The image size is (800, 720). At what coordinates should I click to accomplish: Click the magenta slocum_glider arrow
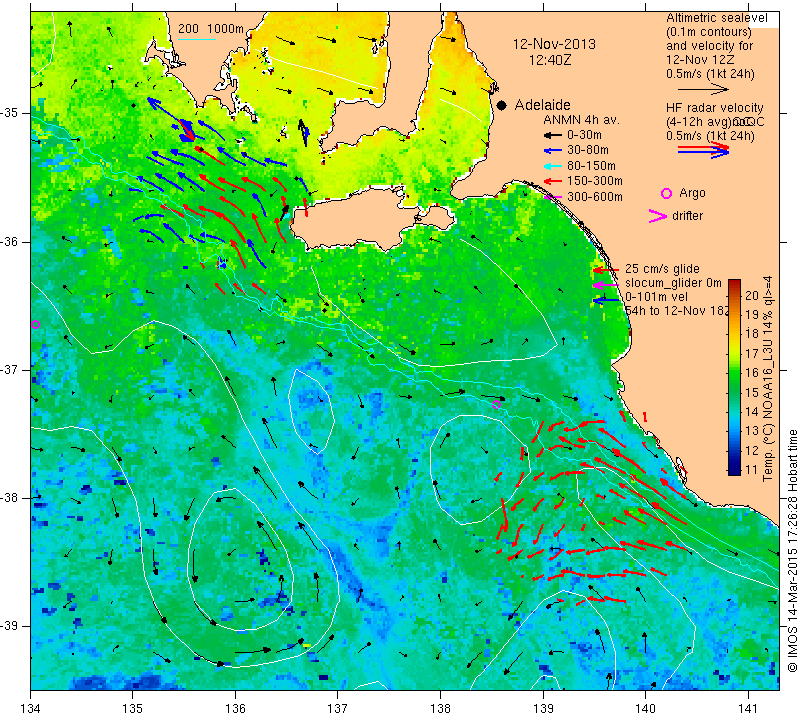click(x=606, y=285)
